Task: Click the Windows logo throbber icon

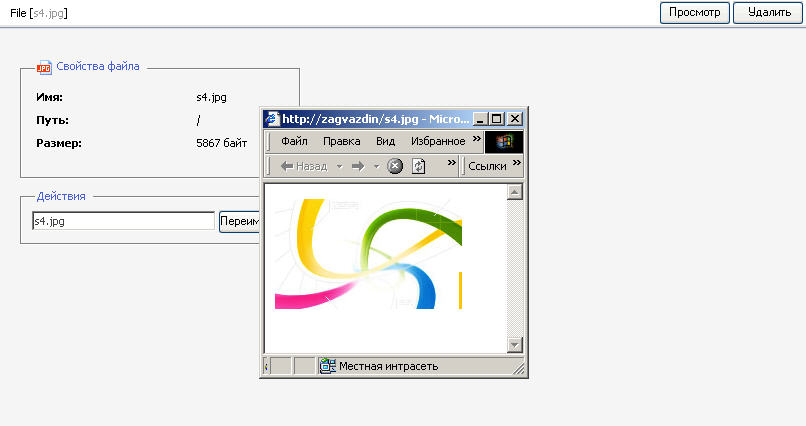Action: [x=504, y=142]
